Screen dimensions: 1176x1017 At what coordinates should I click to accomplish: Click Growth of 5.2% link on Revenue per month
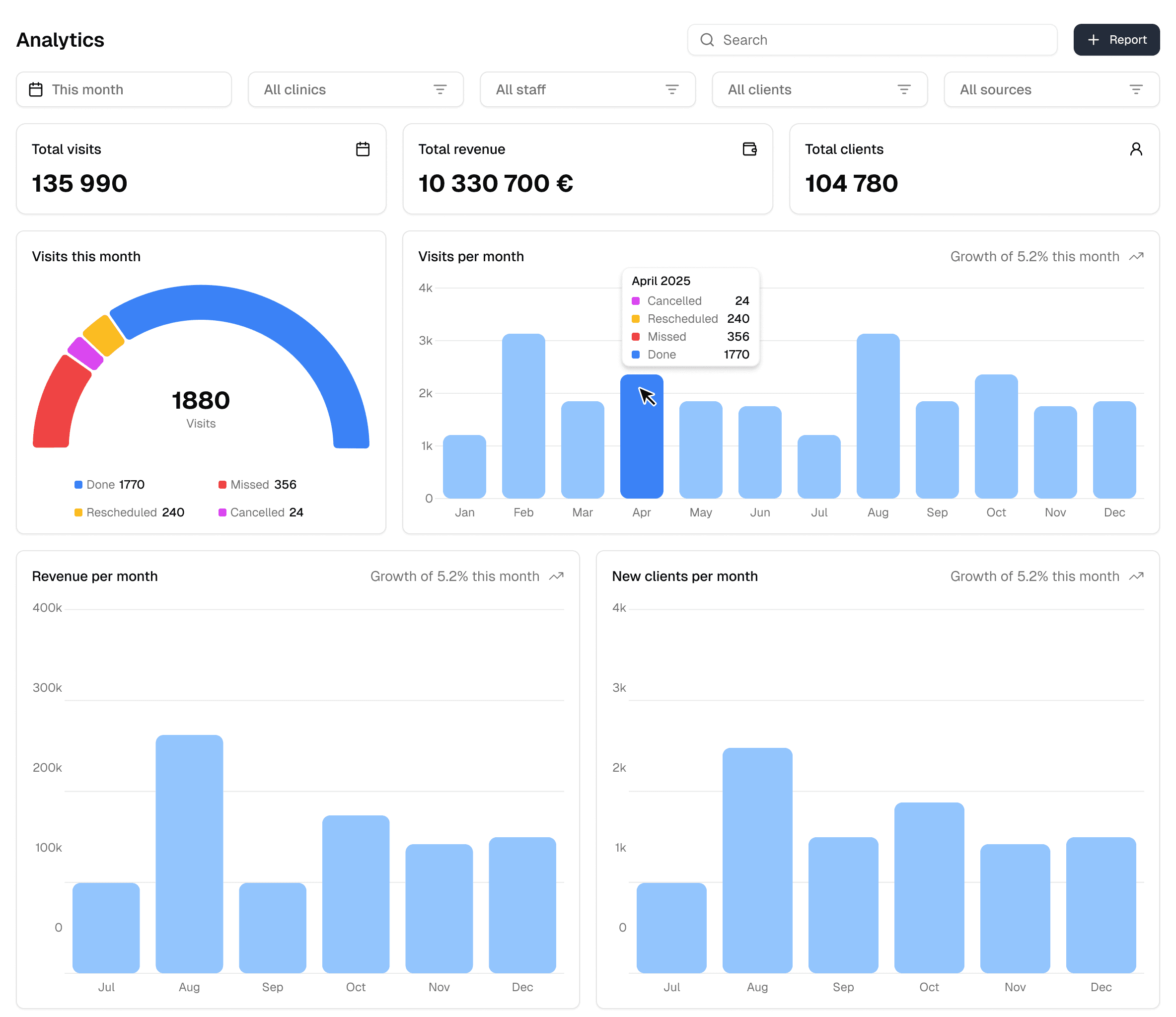453,576
